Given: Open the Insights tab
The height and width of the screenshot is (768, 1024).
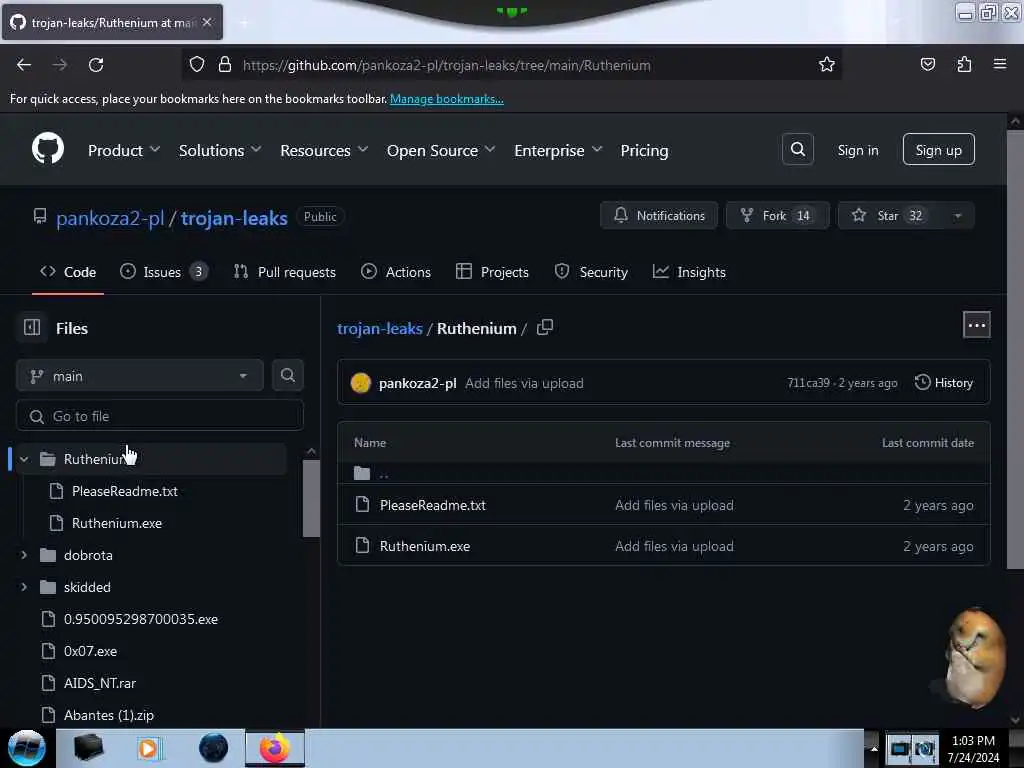Looking at the screenshot, I should tap(689, 272).
